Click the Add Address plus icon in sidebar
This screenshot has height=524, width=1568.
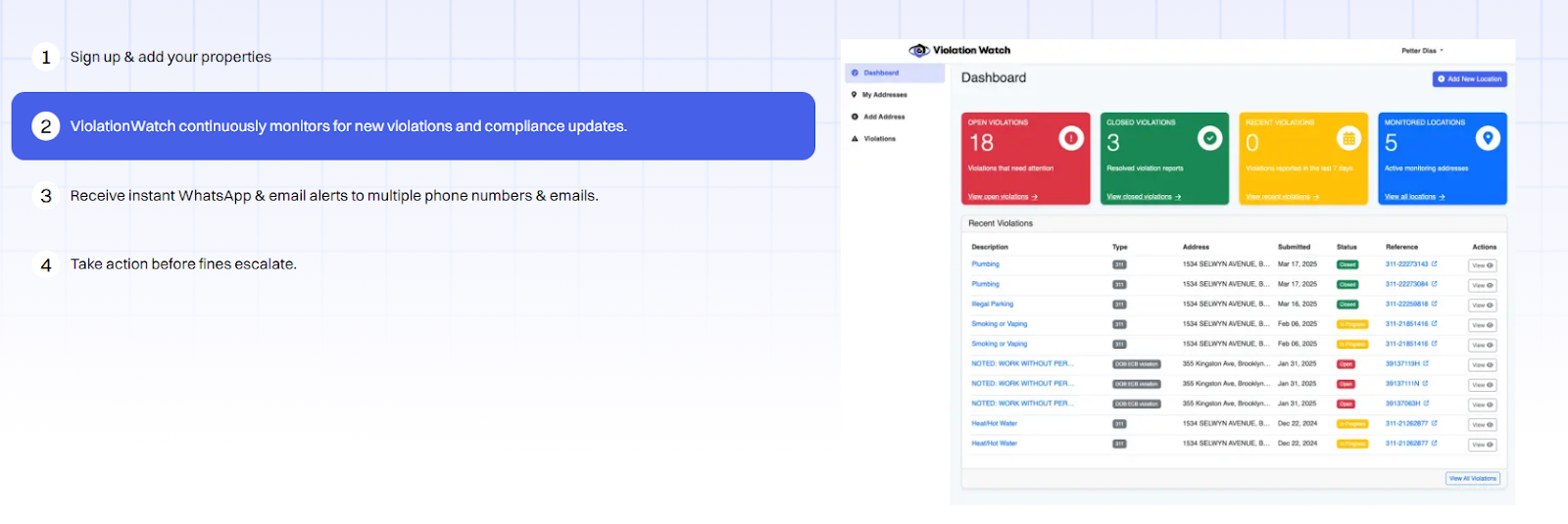click(855, 117)
